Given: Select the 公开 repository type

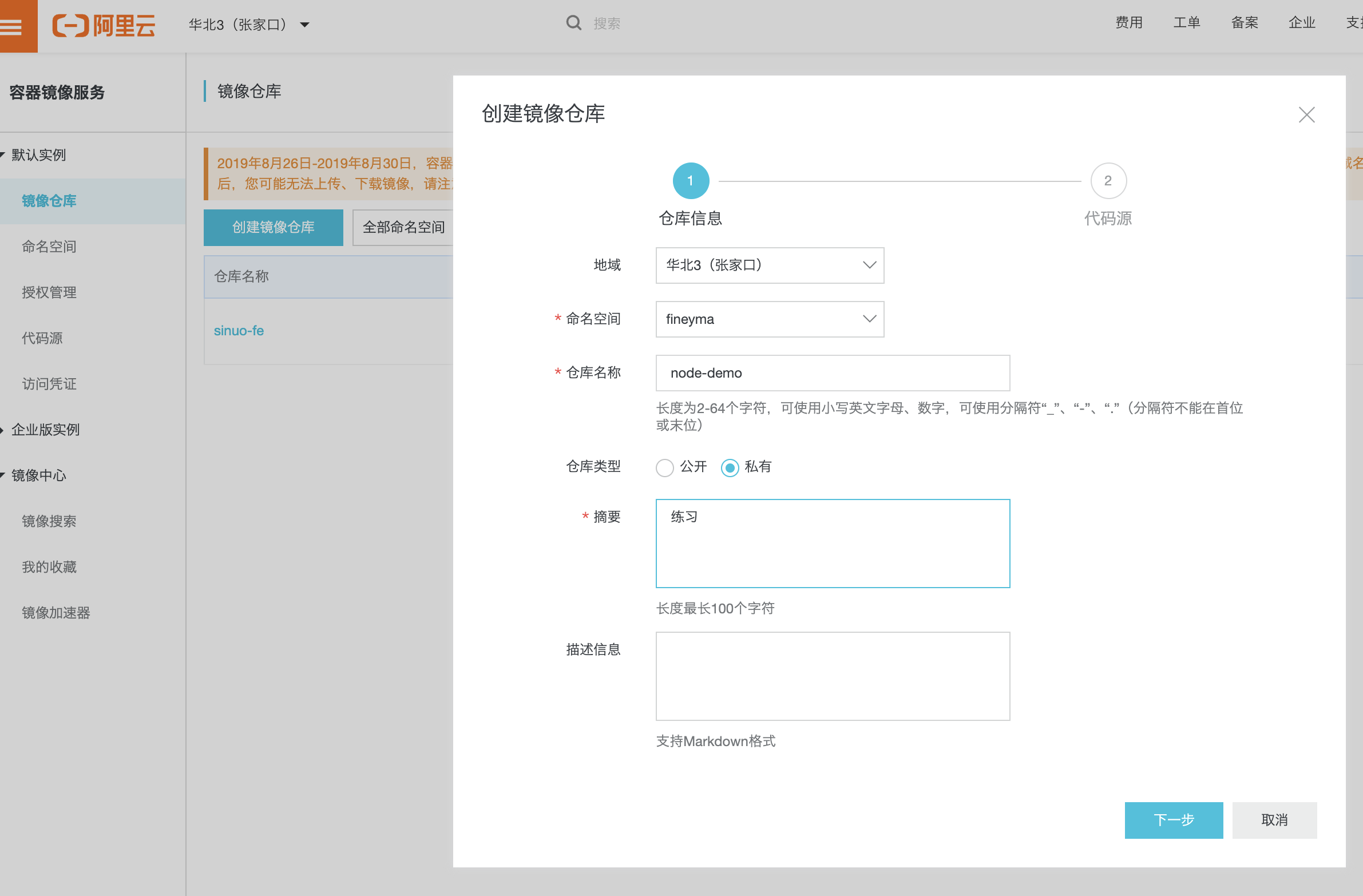Looking at the screenshot, I should (x=664, y=468).
